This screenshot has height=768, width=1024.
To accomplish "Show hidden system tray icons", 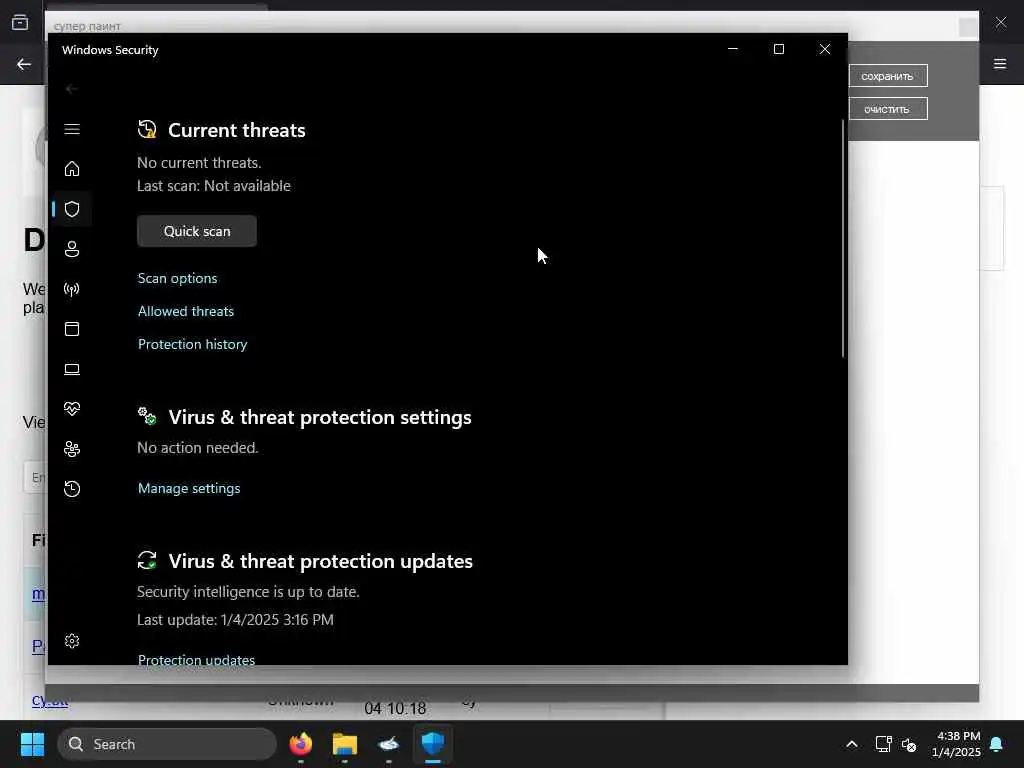I will 852,744.
